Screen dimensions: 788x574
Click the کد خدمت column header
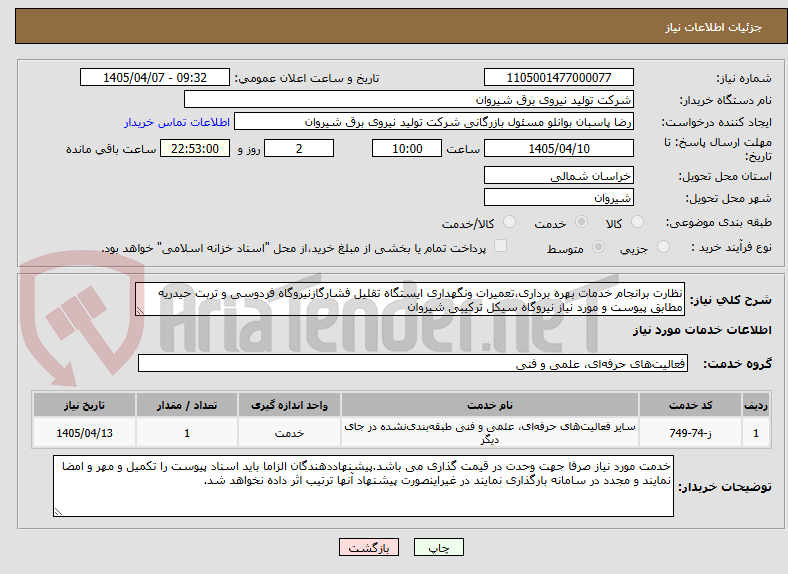691,405
